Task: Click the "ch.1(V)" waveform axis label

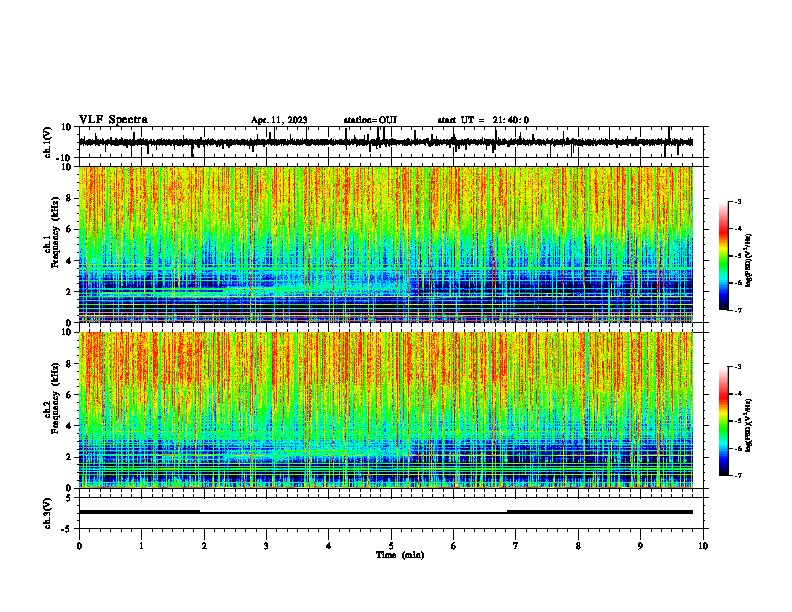Action: tap(48, 142)
